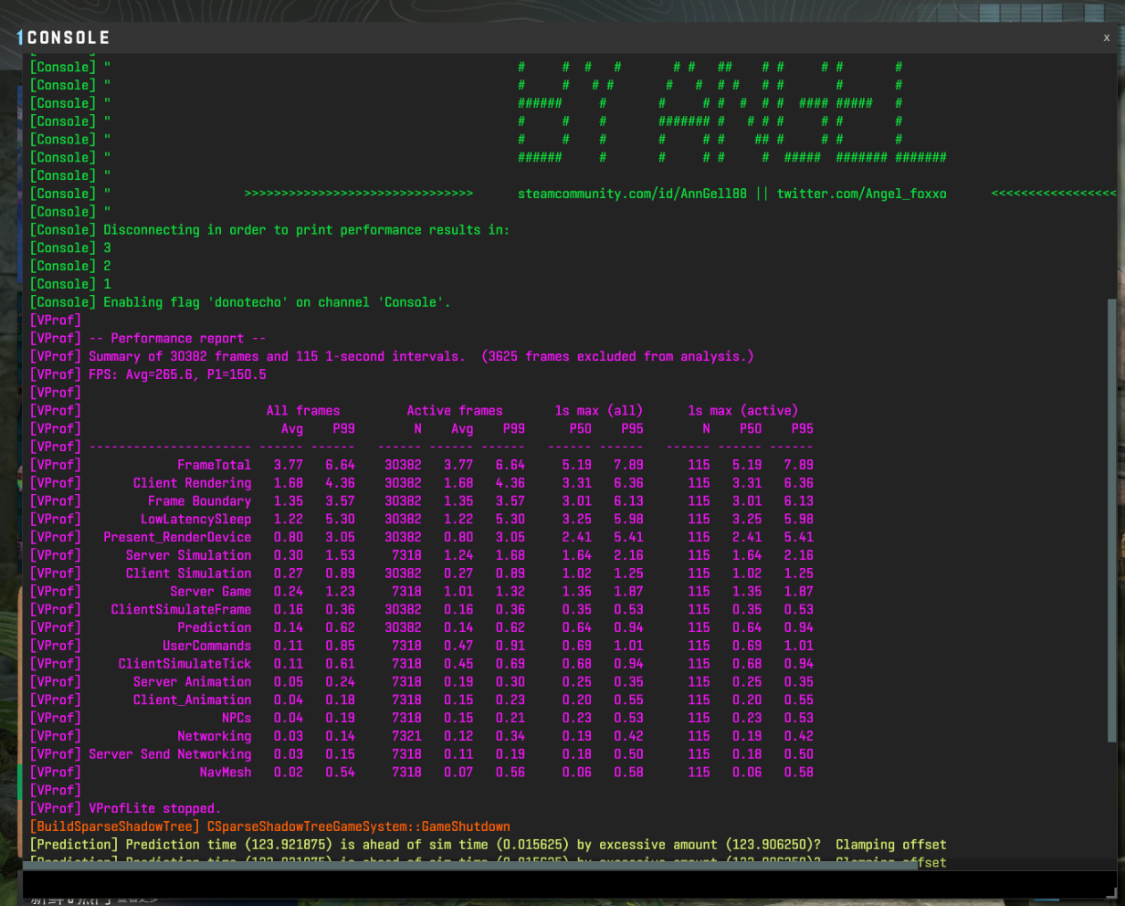Select the LowLatencySleep row label
The height and width of the screenshot is (906, 1125).
tap(196, 519)
